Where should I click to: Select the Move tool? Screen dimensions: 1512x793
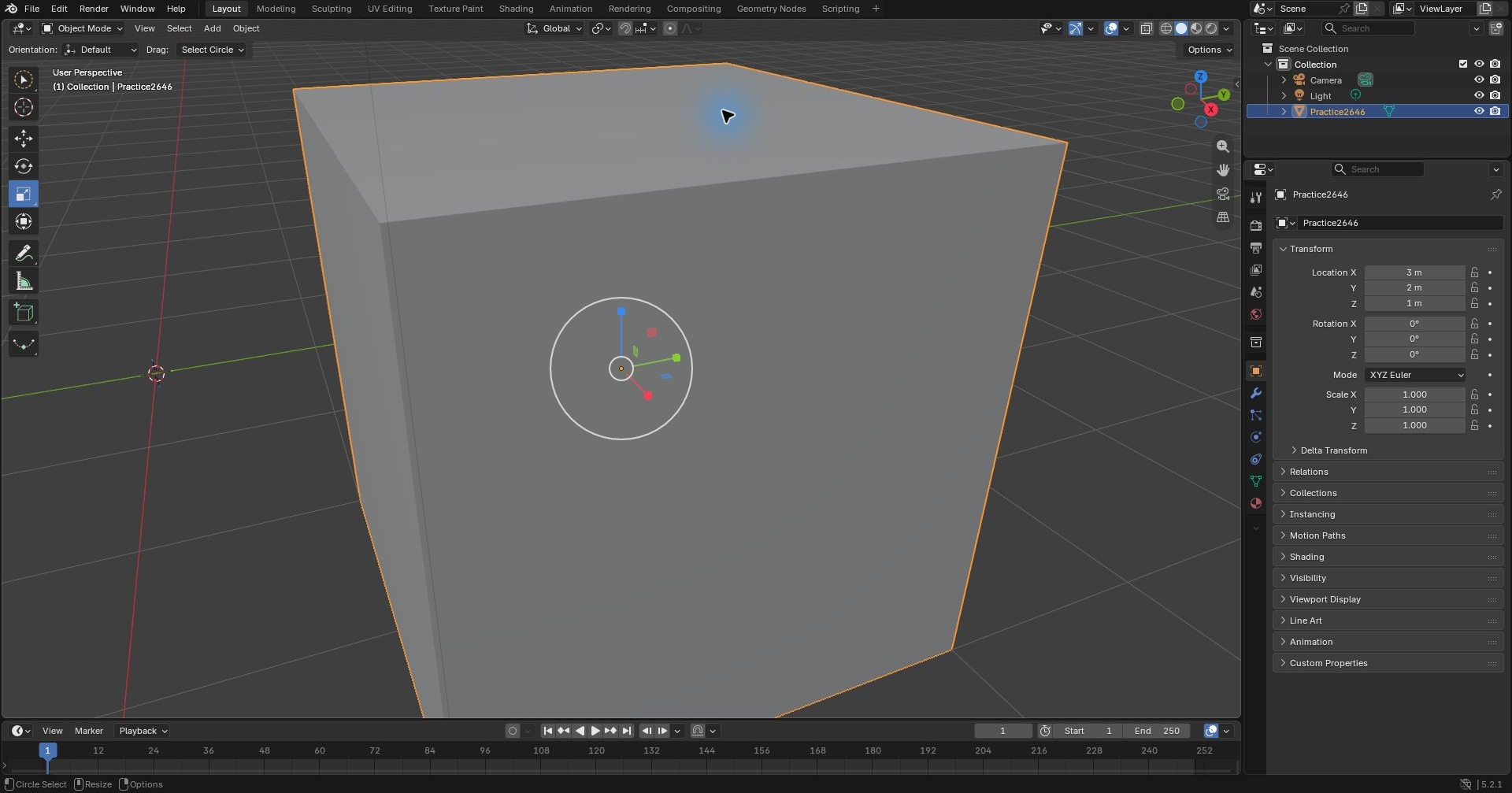click(24, 139)
